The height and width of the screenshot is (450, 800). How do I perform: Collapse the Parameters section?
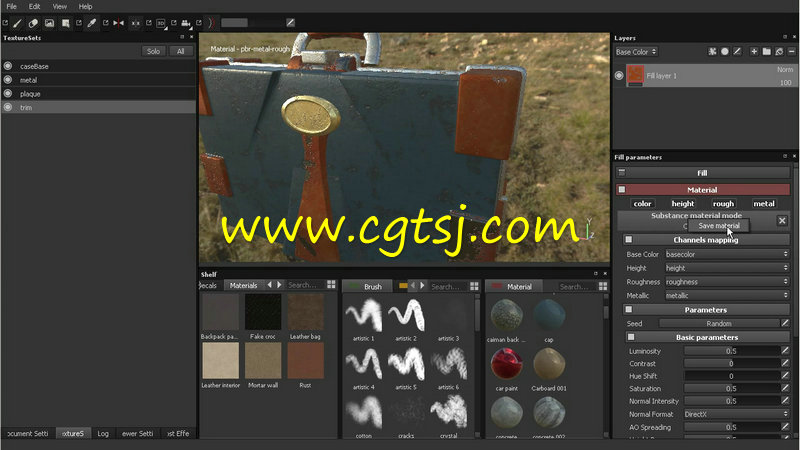coord(629,309)
